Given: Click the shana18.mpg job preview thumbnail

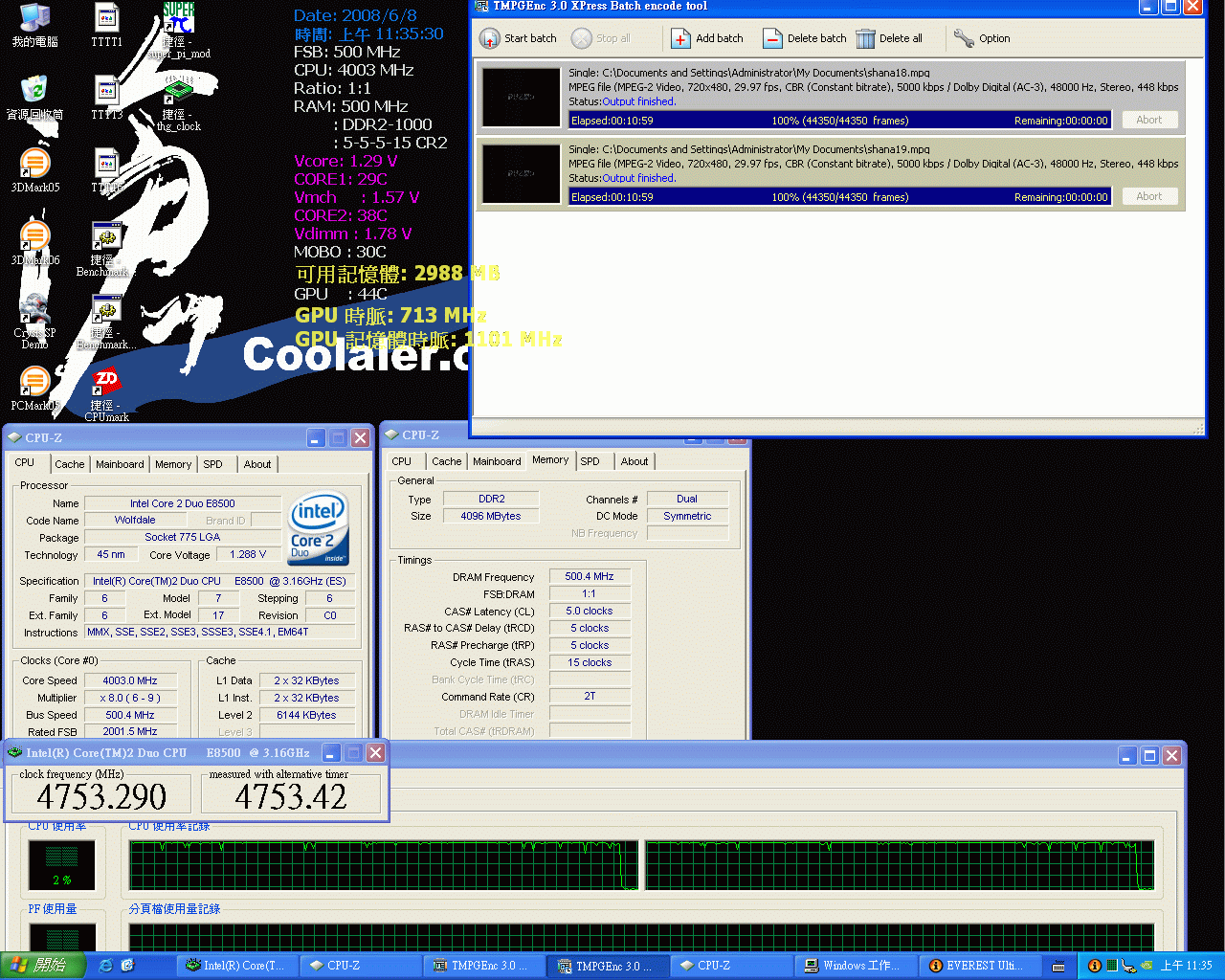Looking at the screenshot, I should pos(522,97).
